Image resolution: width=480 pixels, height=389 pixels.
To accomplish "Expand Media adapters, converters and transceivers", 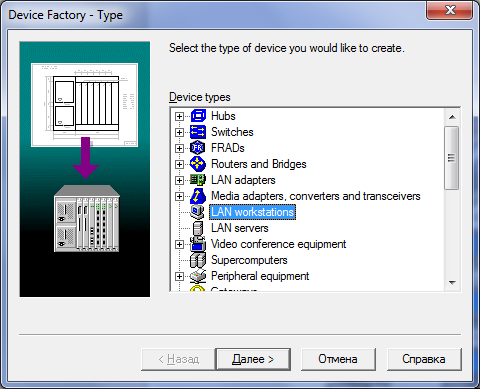I will [x=179, y=196].
